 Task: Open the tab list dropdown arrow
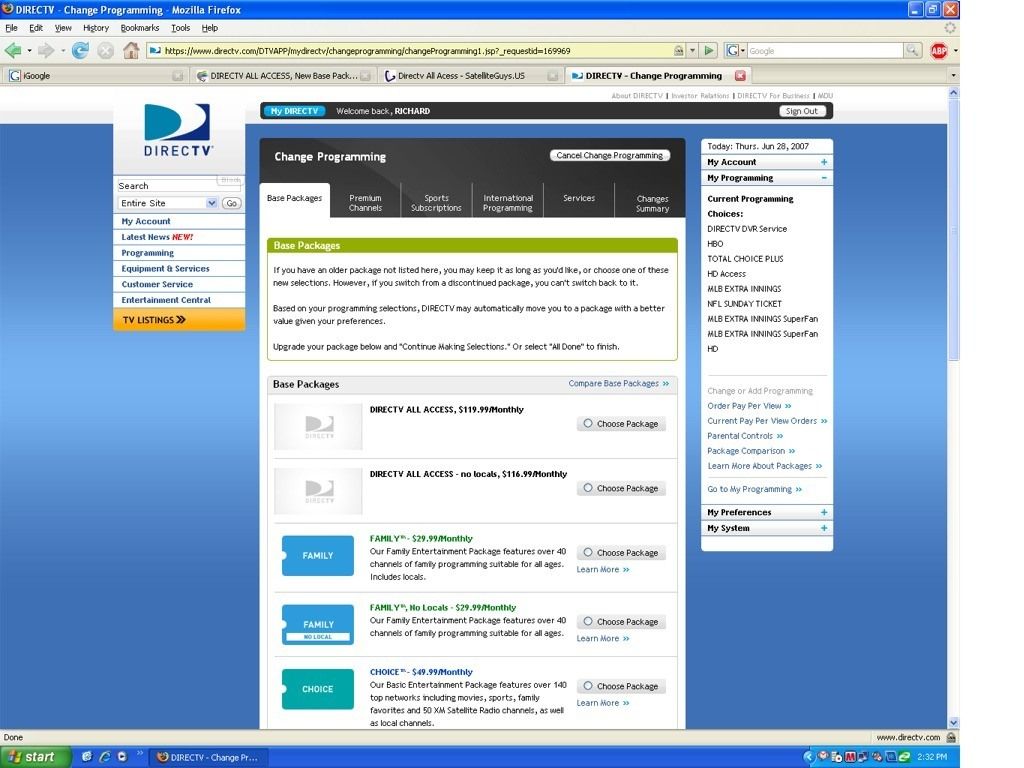pyautogui.click(x=953, y=76)
